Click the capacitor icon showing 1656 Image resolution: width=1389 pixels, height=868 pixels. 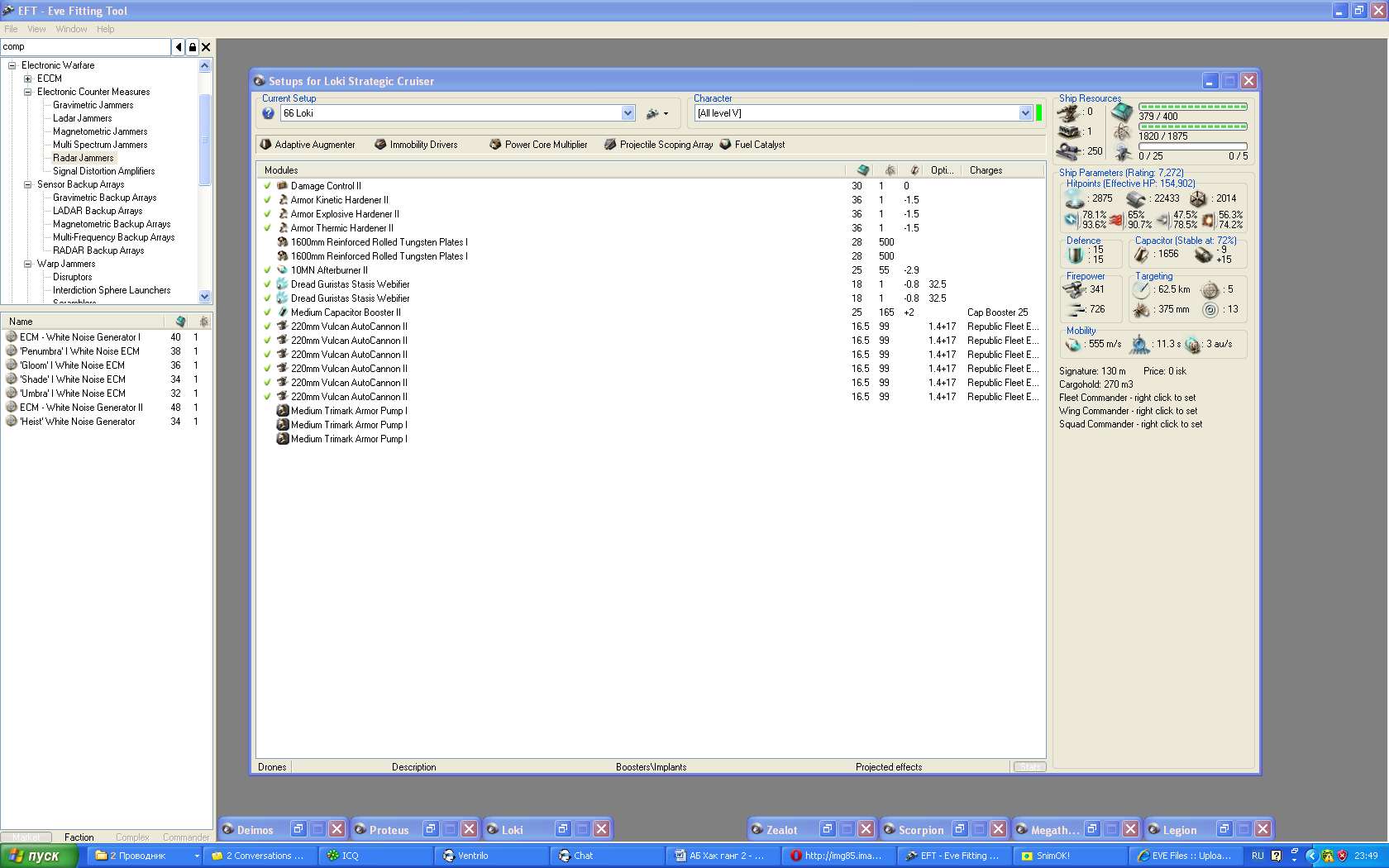[1142, 254]
